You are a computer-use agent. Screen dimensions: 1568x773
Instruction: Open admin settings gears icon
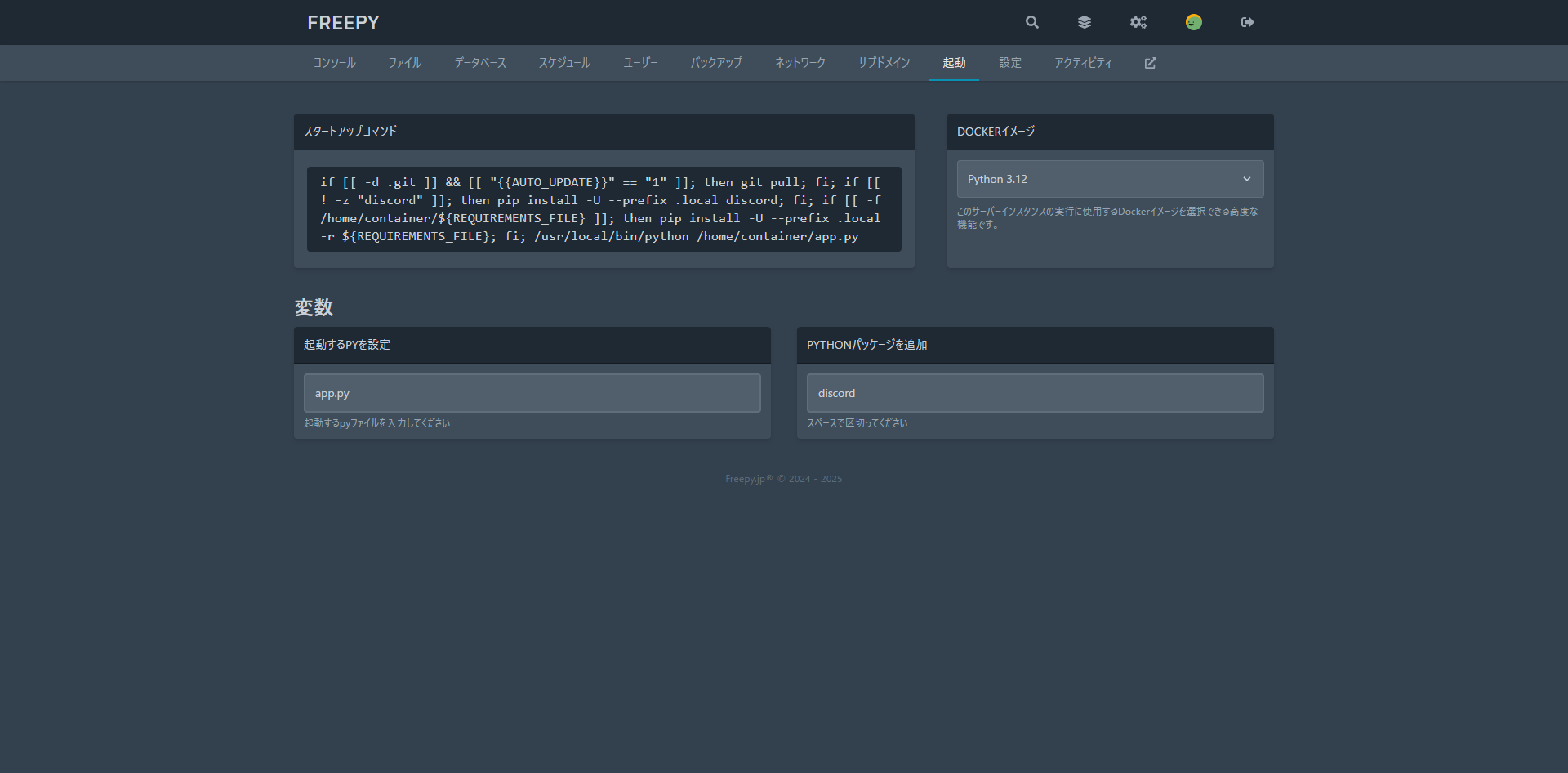pyautogui.click(x=1138, y=22)
